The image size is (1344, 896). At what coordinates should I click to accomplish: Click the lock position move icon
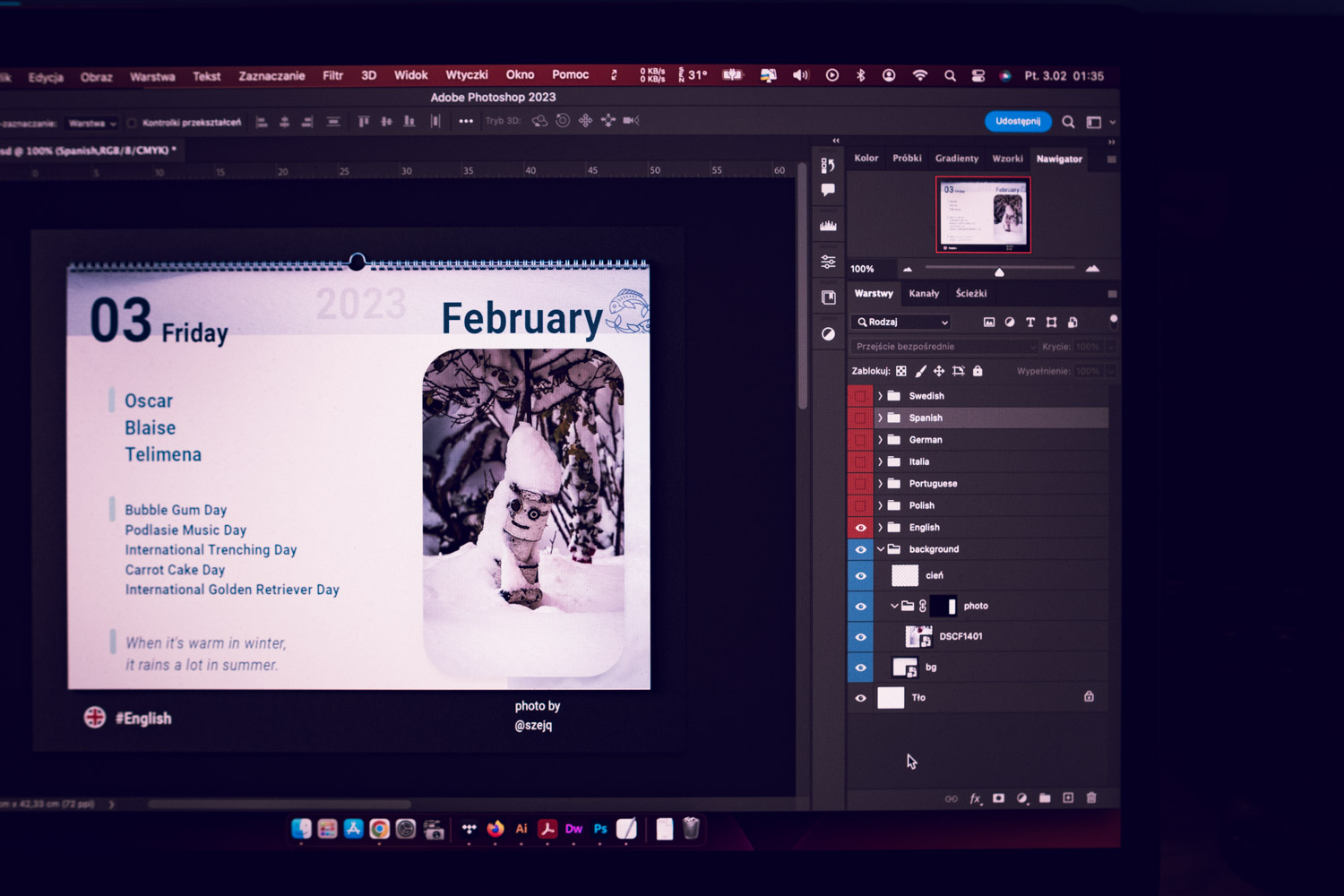click(939, 371)
